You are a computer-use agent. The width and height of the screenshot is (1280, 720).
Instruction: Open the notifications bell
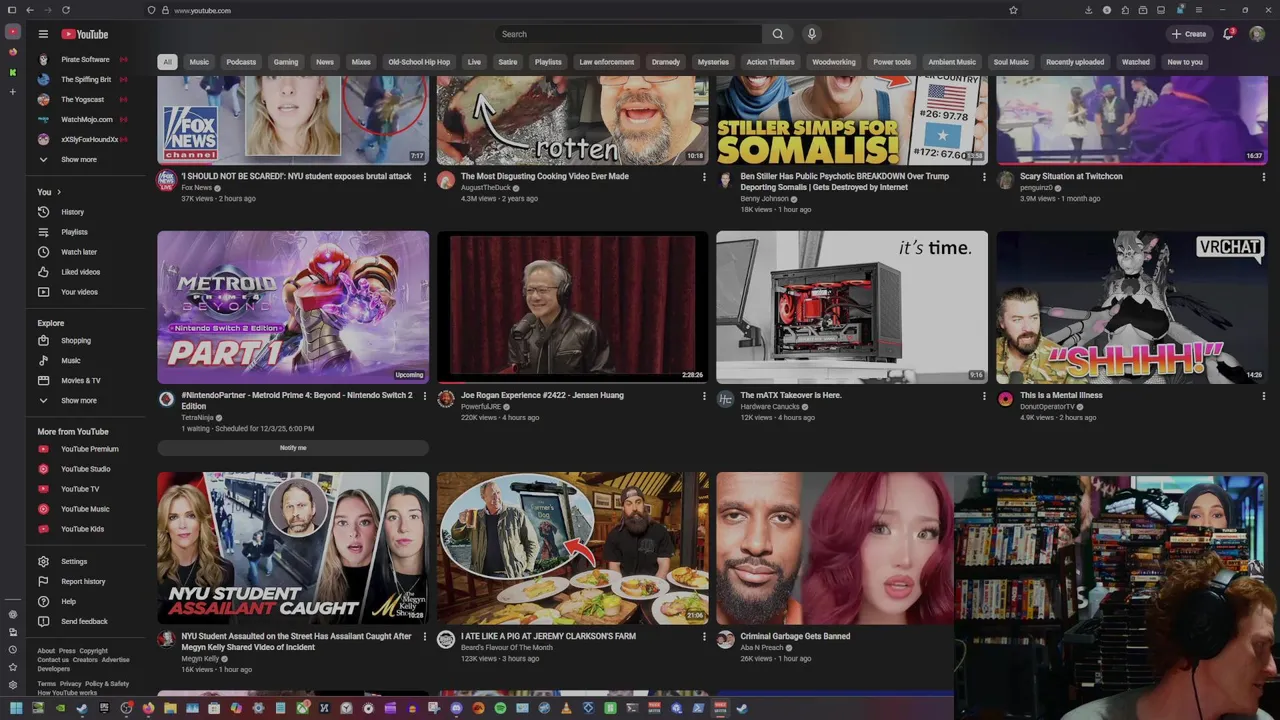coord(1228,34)
